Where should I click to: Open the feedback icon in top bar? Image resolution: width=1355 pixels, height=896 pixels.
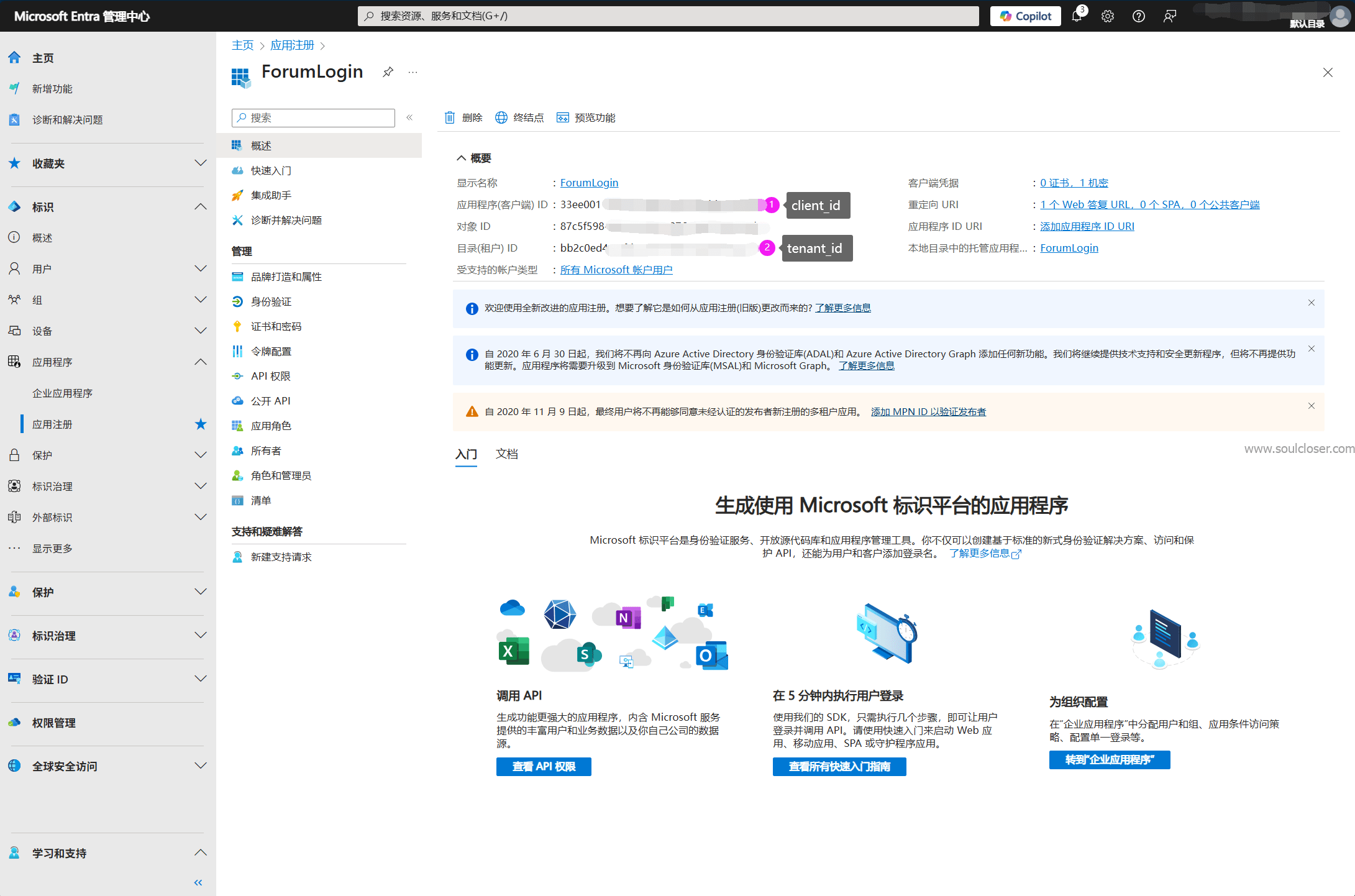click(1169, 16)
